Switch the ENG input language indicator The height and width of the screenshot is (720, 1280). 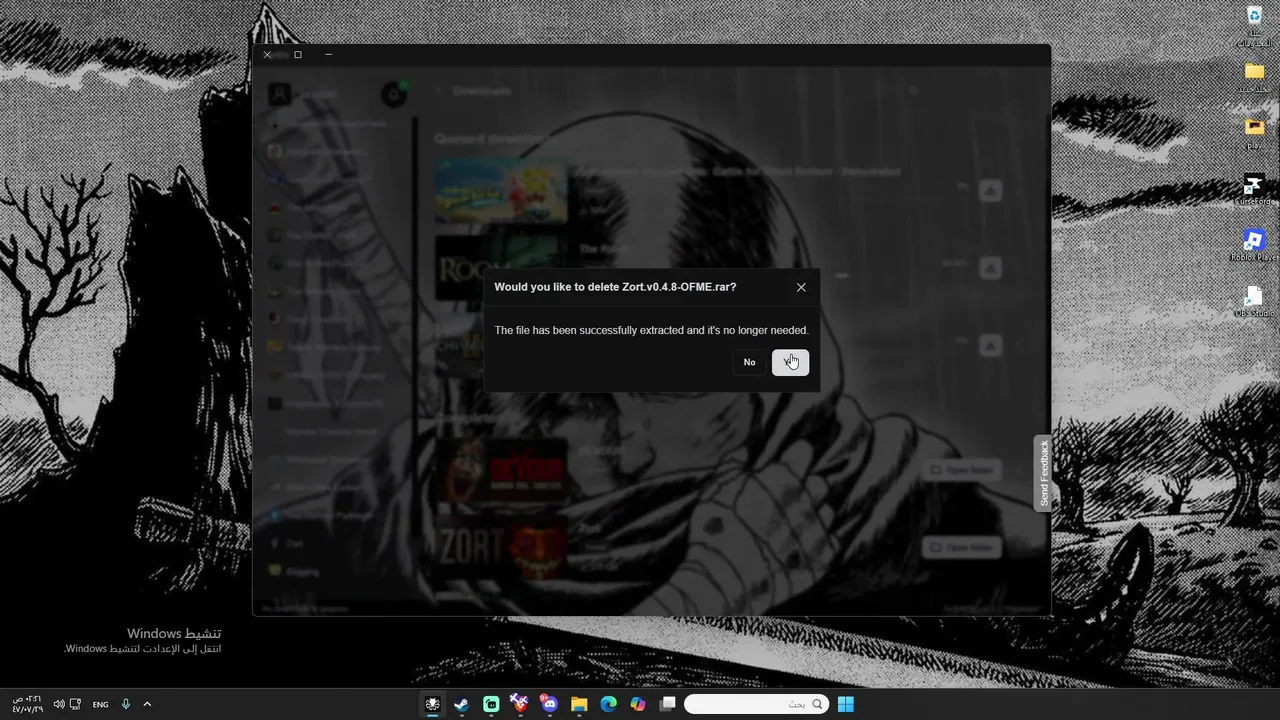100,704
